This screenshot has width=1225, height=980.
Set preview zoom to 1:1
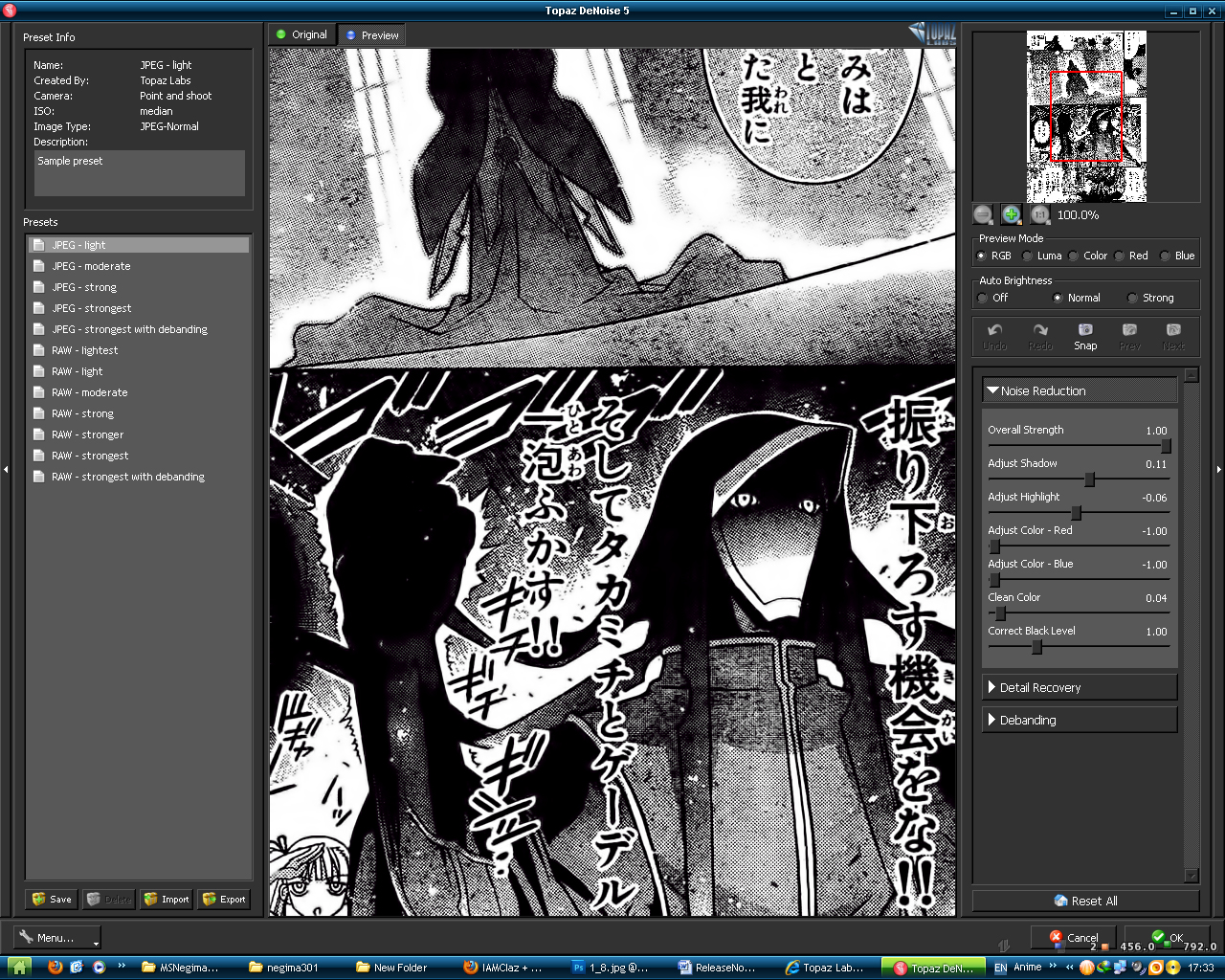[1039, 215]
